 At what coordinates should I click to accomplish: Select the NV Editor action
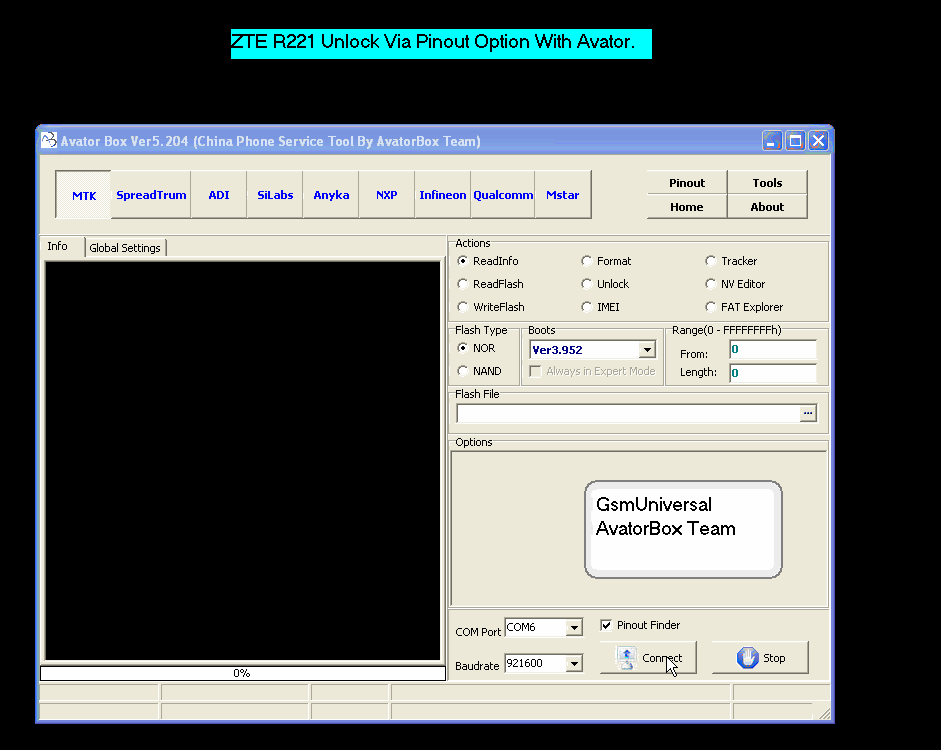point(735,284)
